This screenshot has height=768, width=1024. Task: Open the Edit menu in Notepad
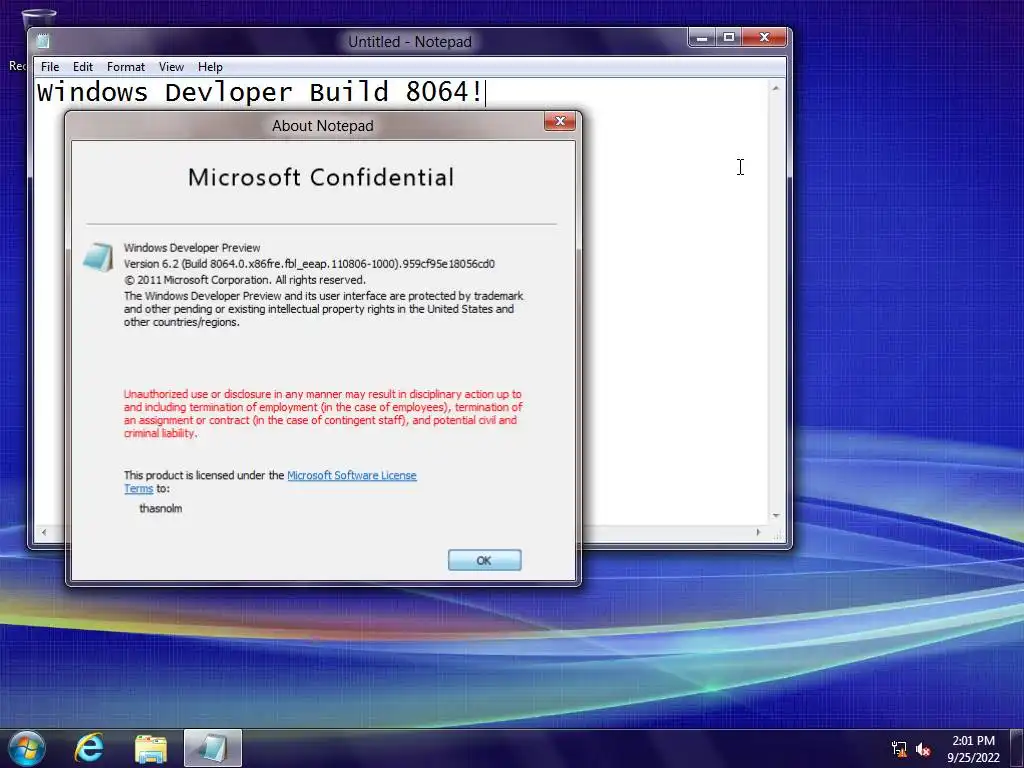[x=82, y=67]
